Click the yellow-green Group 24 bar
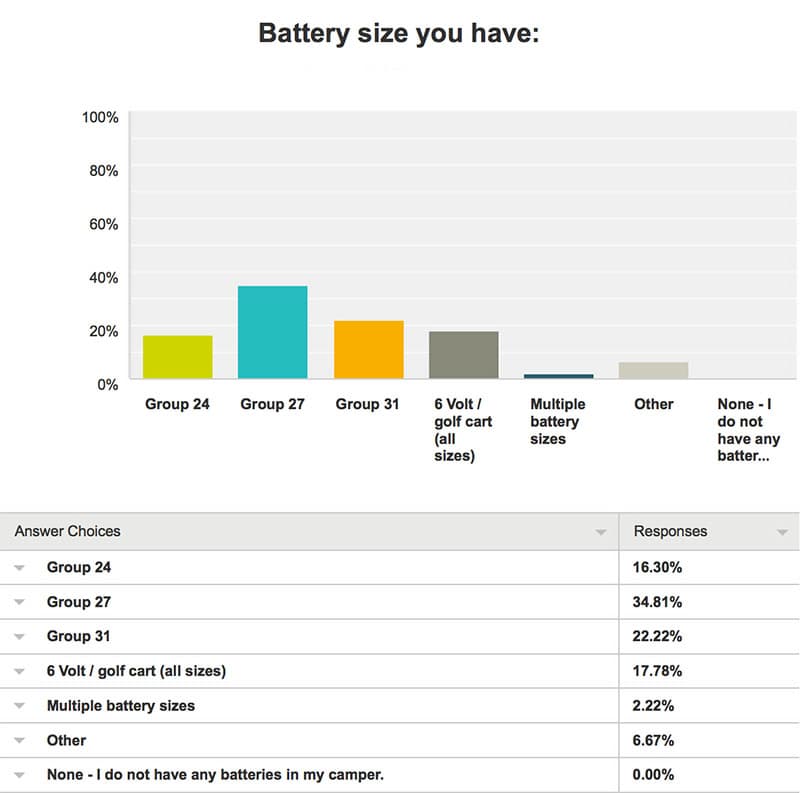This screenshot has width=800, height=793. [178, 357]
